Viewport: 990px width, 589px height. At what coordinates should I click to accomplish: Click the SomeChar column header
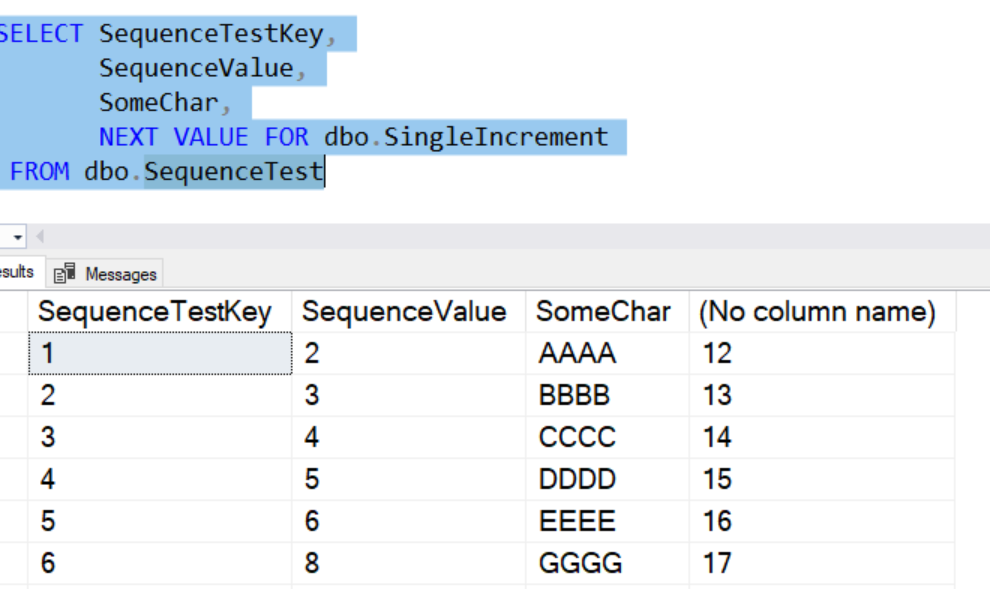pyautogui.click(x=603, y=312)
